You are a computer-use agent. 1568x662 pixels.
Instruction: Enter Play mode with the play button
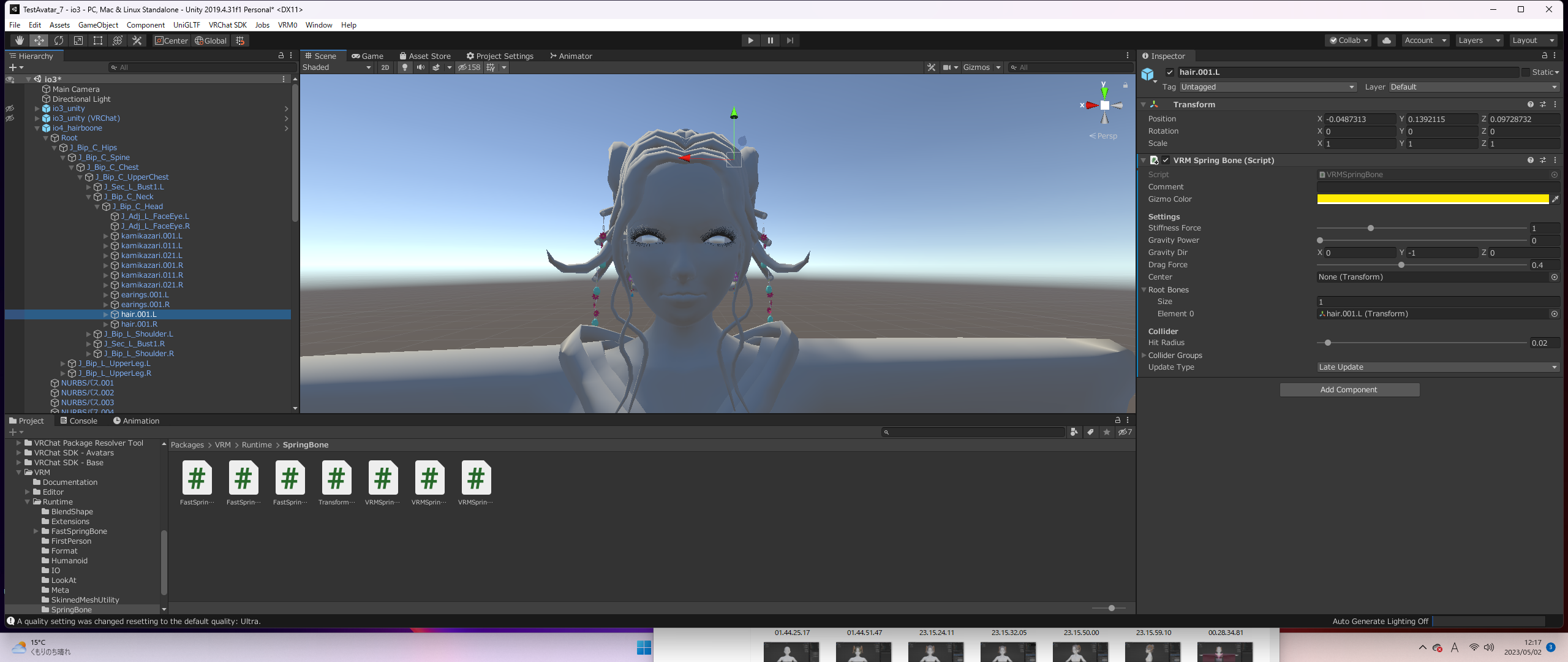tap(750, 40)
